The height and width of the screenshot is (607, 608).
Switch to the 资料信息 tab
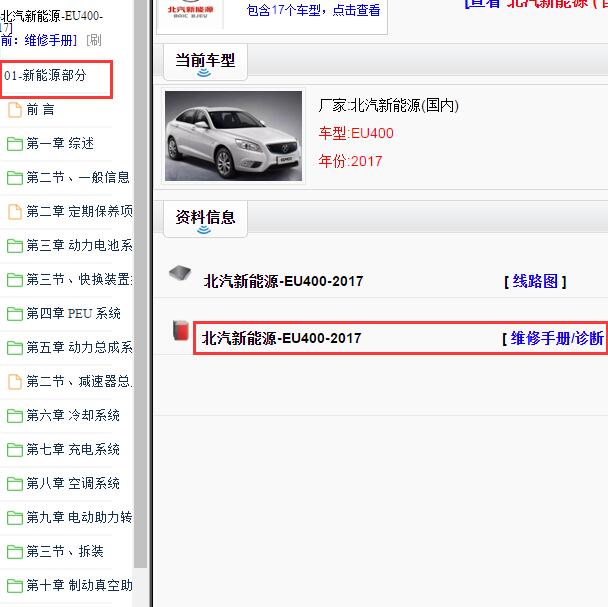point(205,218)
